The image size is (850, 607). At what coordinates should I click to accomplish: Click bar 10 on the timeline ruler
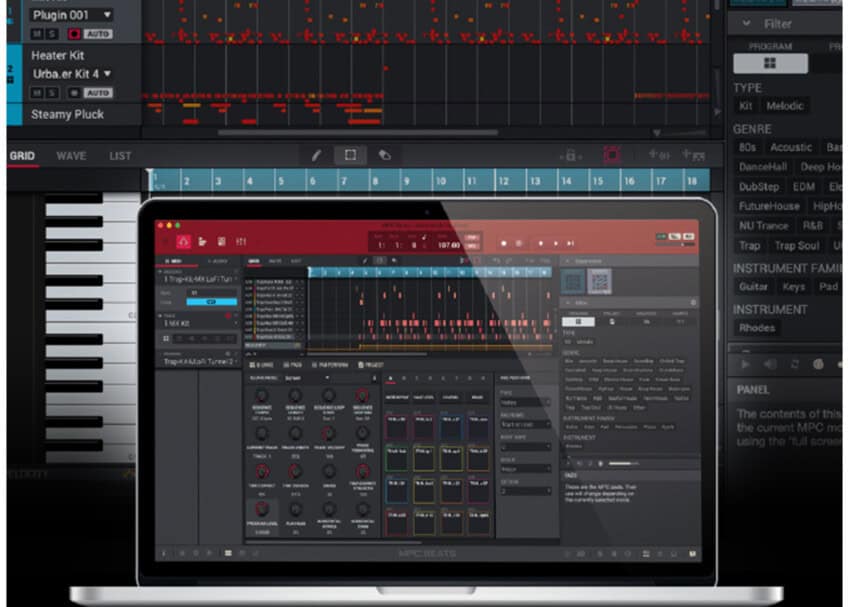(x=441, y=181)
